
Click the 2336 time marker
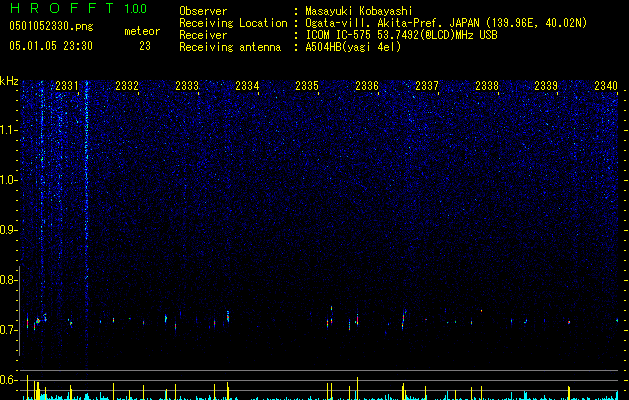pos(367,85)
